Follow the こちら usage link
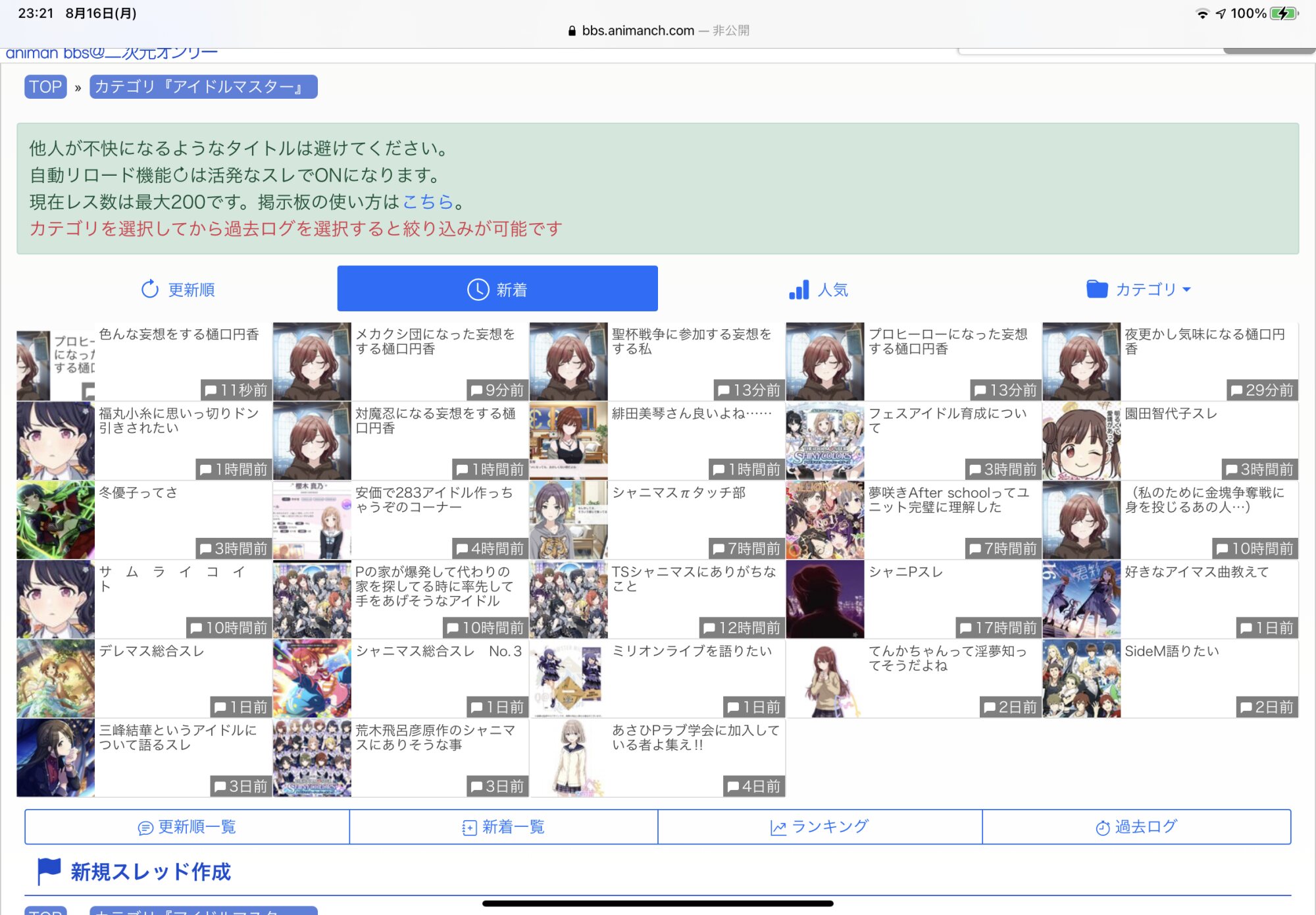1316x915 pixels. click(428, 201)
